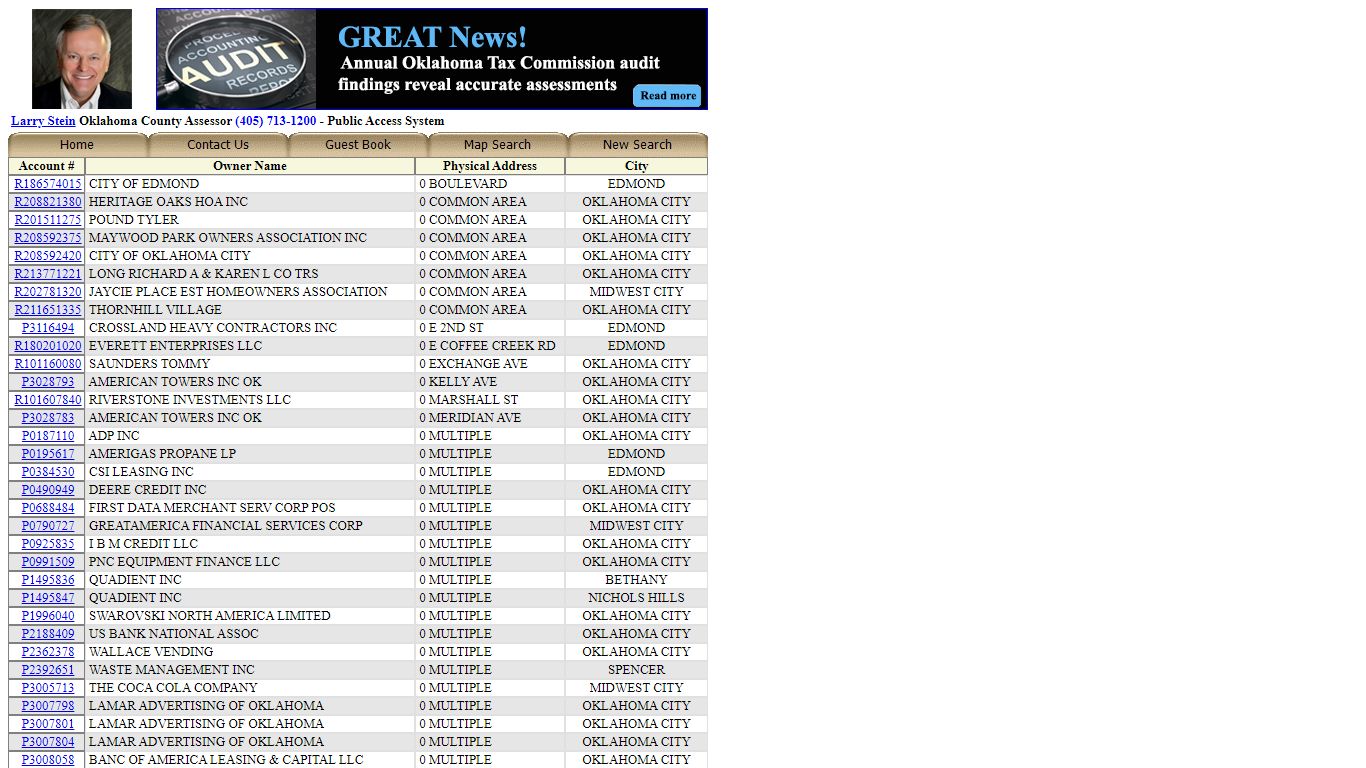Select address 0 EXCHANGE AVE
Image resolution: width=1366 pixels, height=768 pixels.
click(473, 364)
